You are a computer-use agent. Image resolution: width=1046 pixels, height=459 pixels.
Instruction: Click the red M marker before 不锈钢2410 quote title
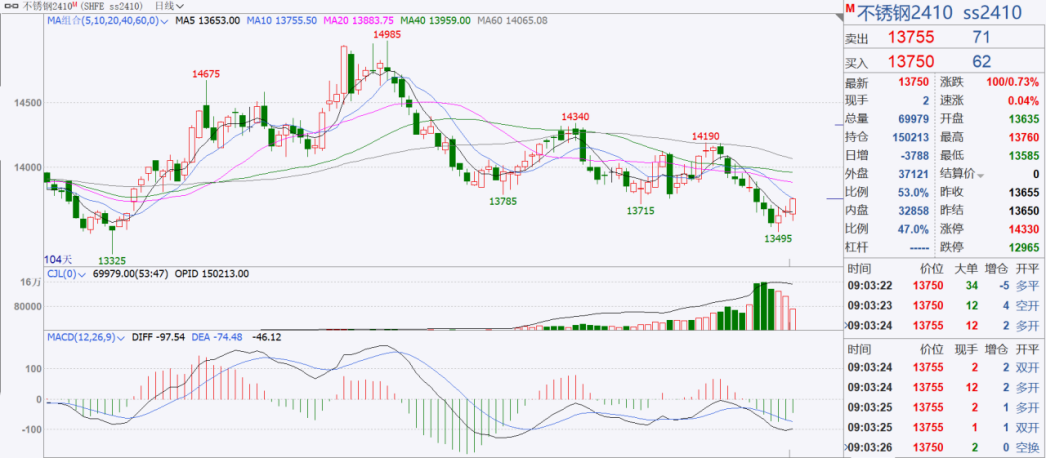click(x=850, y=6)
